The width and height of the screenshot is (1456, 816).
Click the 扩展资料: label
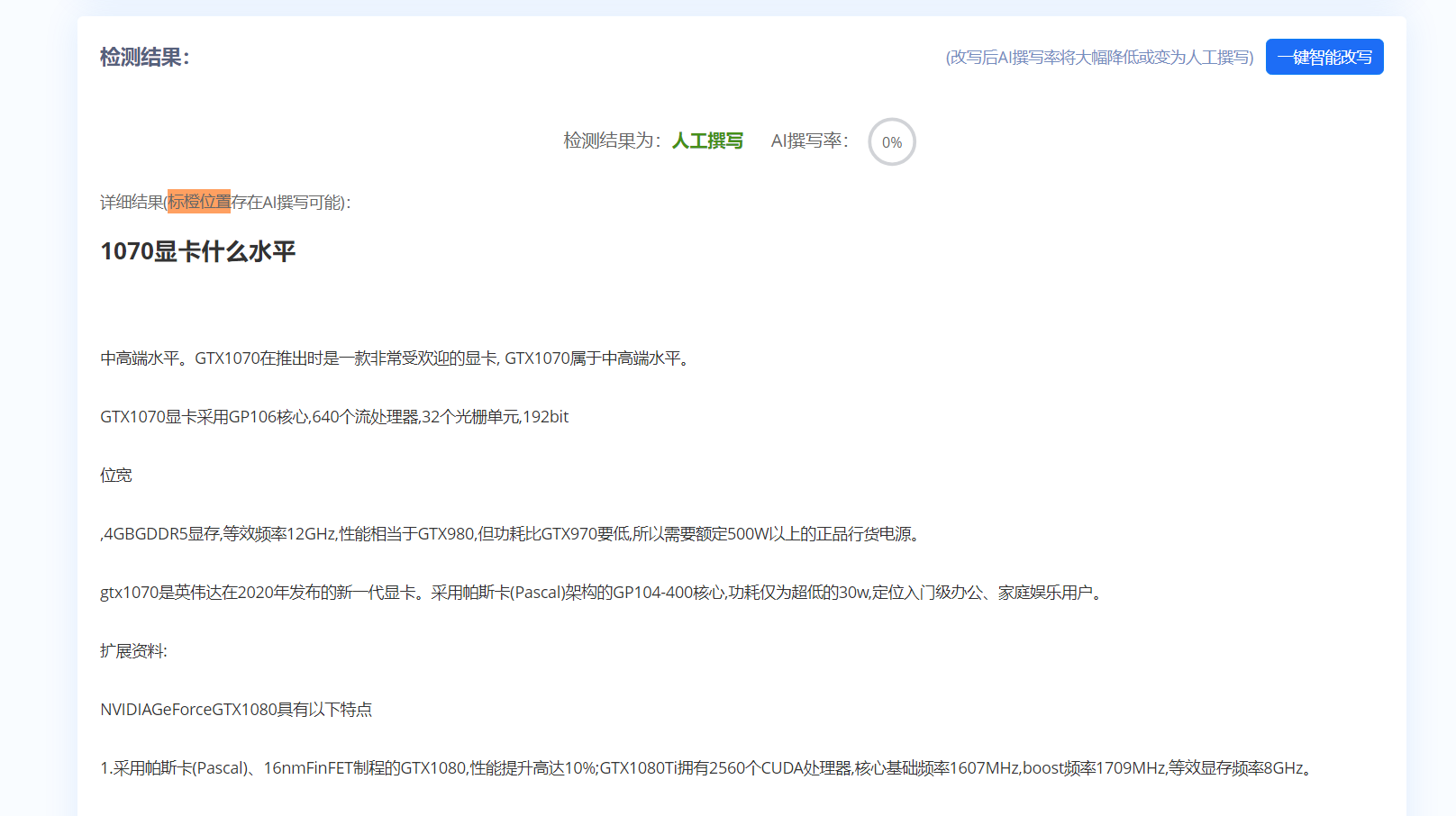(x=133, y=651)
